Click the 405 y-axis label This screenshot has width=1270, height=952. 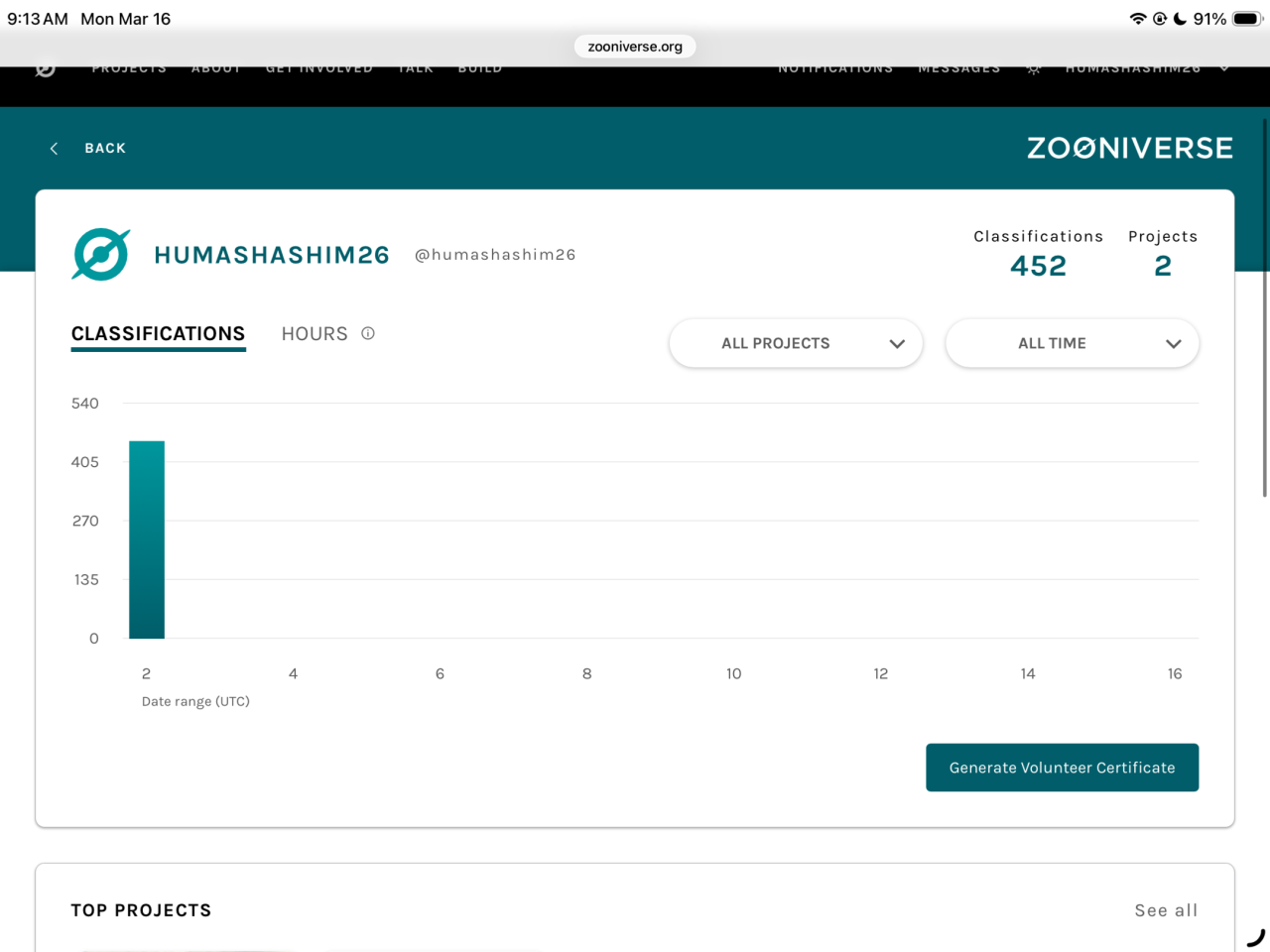coord(85,462)
